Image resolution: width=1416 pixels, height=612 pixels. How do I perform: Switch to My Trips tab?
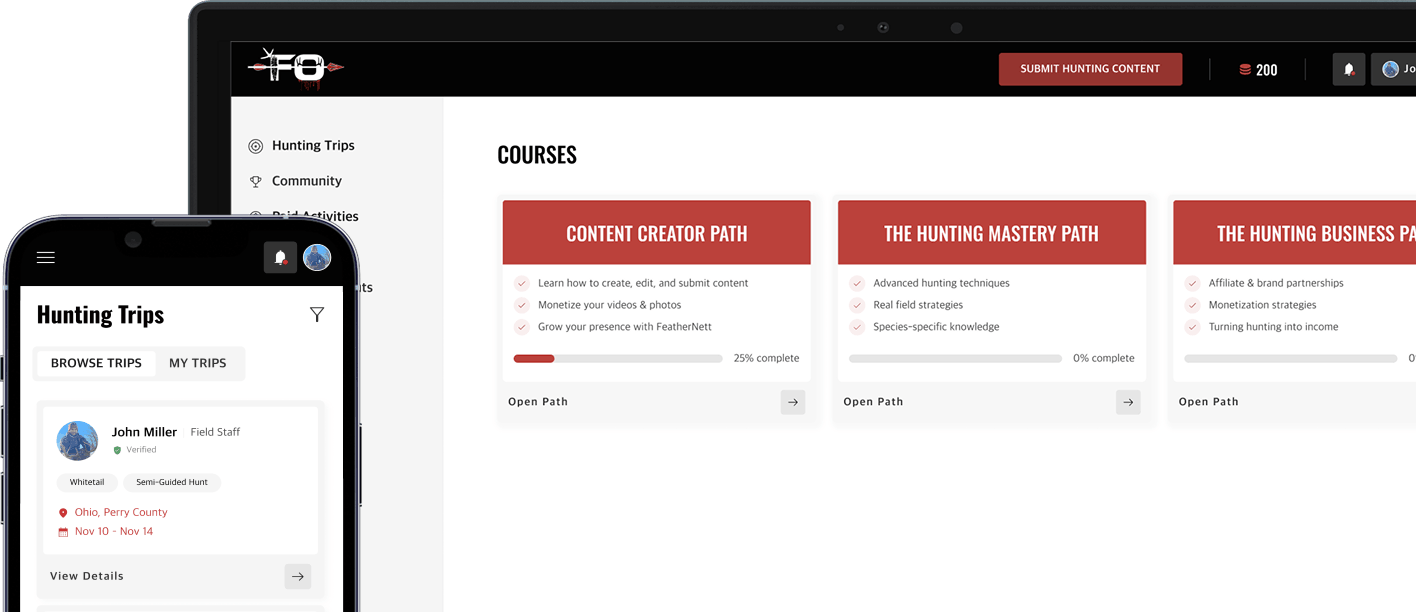(197, 363)
